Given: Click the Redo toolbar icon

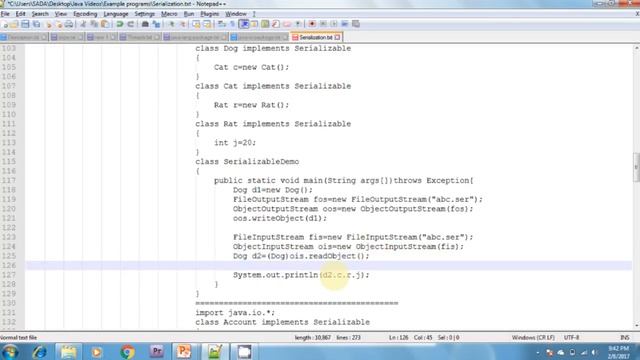Looking at the screenshot, I should tap(131, 24).
